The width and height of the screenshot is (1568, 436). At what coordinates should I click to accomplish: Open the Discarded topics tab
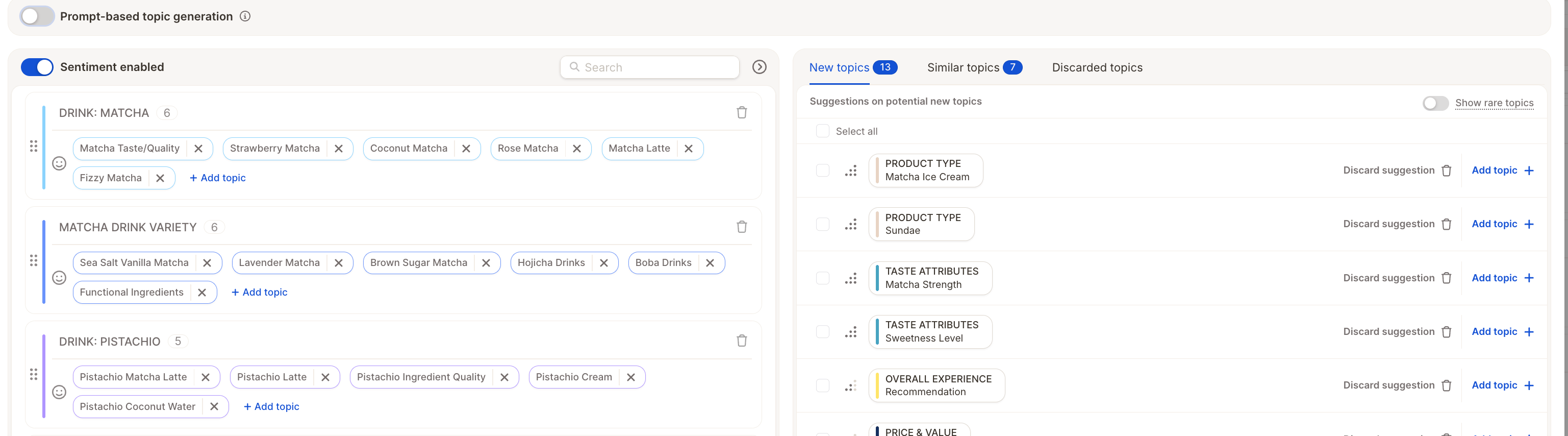click(x=1097, y=67)
